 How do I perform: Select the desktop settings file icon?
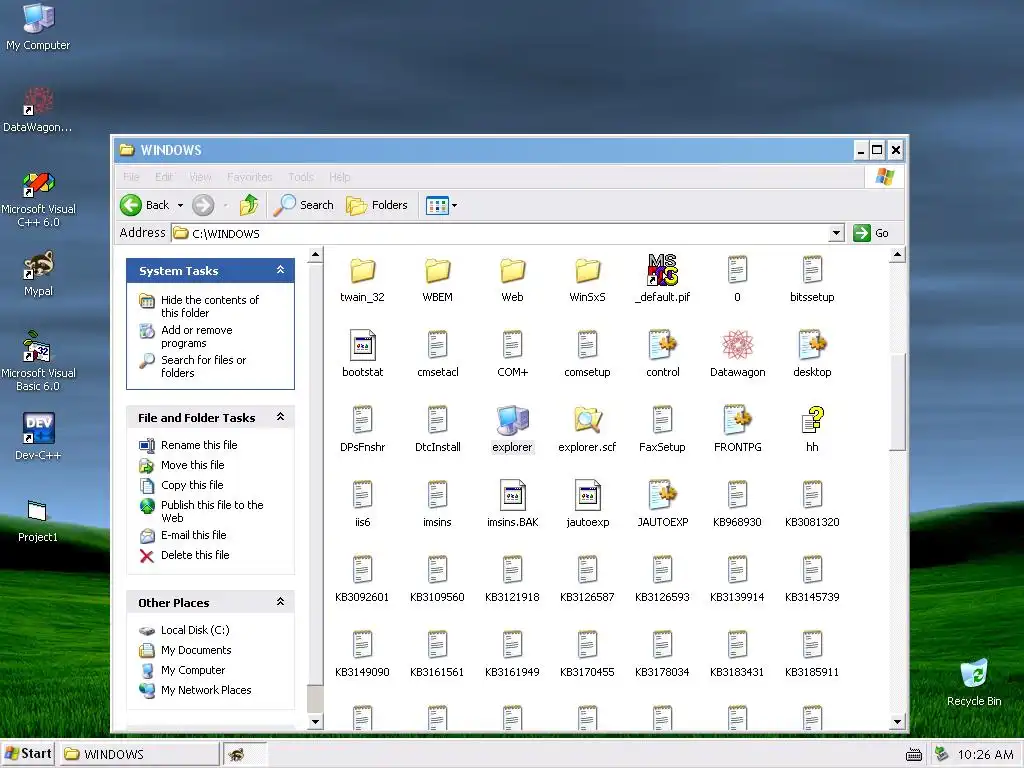(812, 345)
